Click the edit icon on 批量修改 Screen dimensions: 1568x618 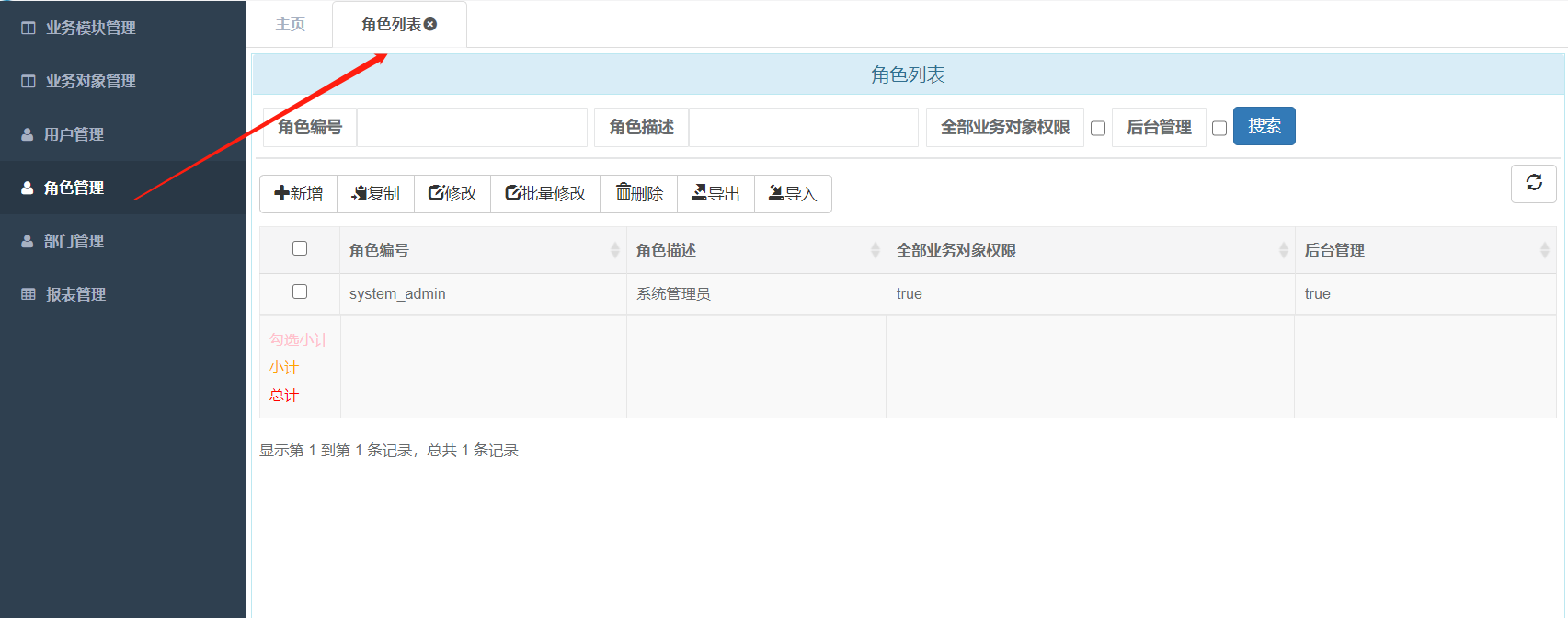[x=513, y=193]
